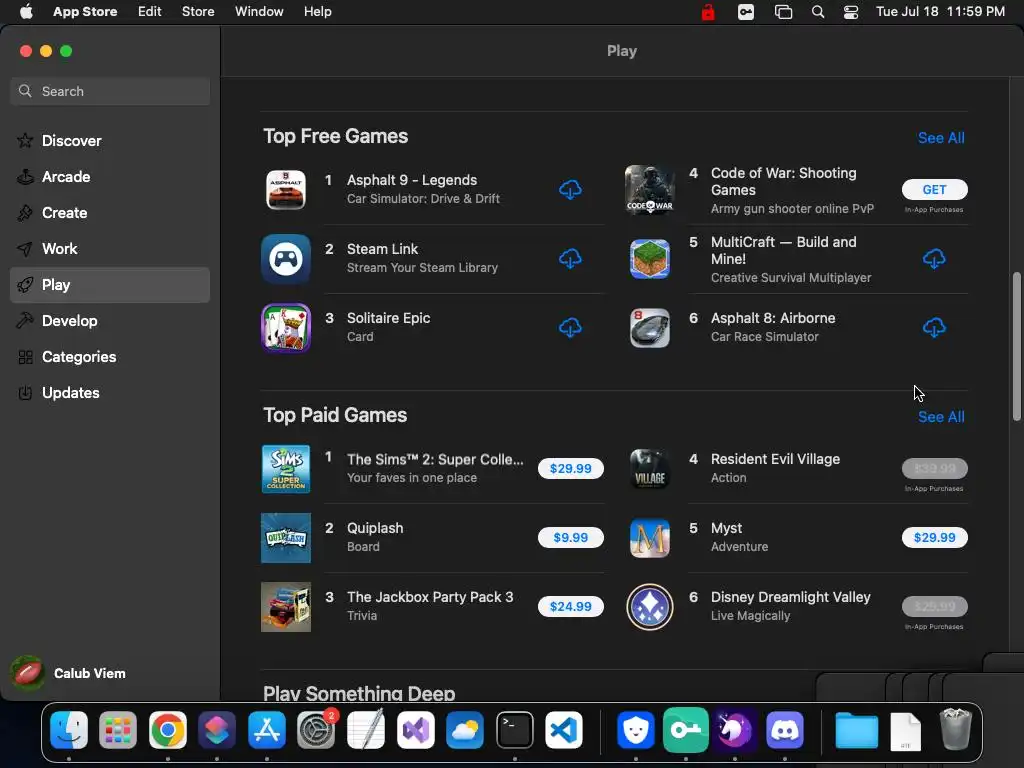
Task: Open Categories in sidebar
Action: pos(110,357)
